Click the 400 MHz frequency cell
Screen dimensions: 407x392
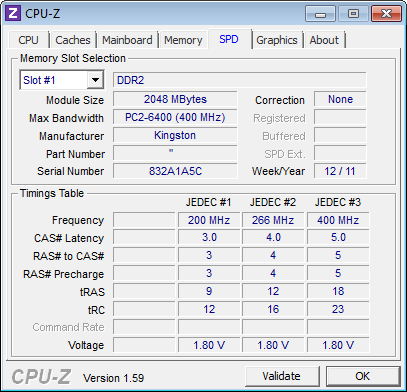point(338,220)
